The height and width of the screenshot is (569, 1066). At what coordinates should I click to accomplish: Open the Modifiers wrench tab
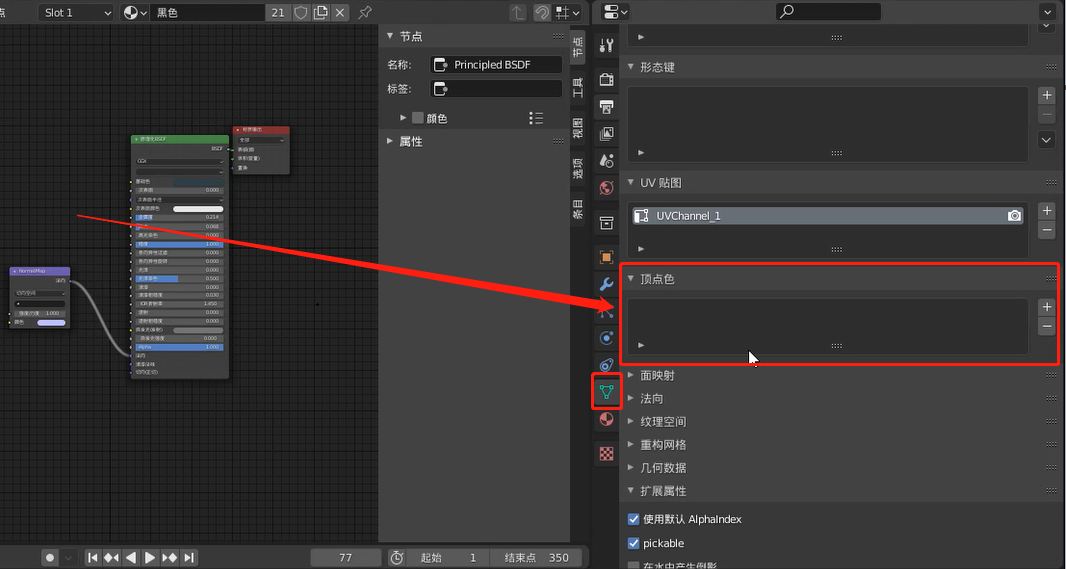[606, 284]
